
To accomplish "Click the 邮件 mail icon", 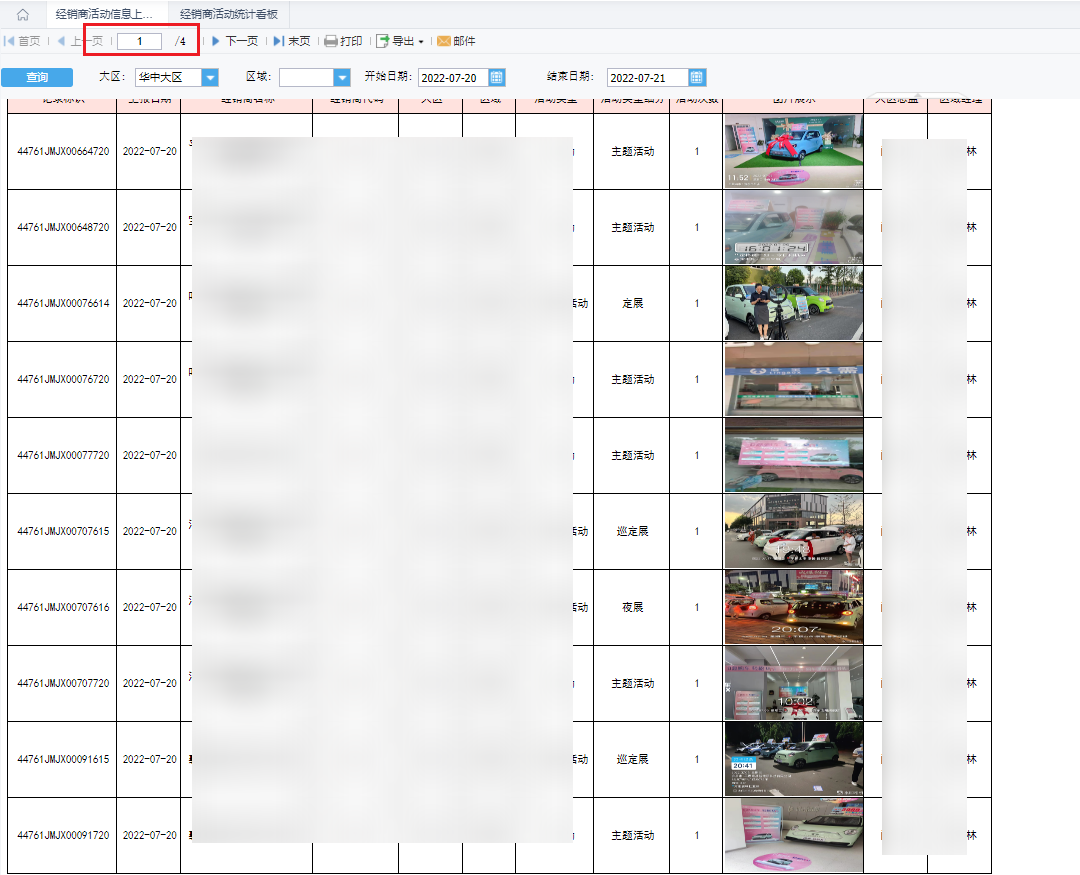I will point(444,41).
